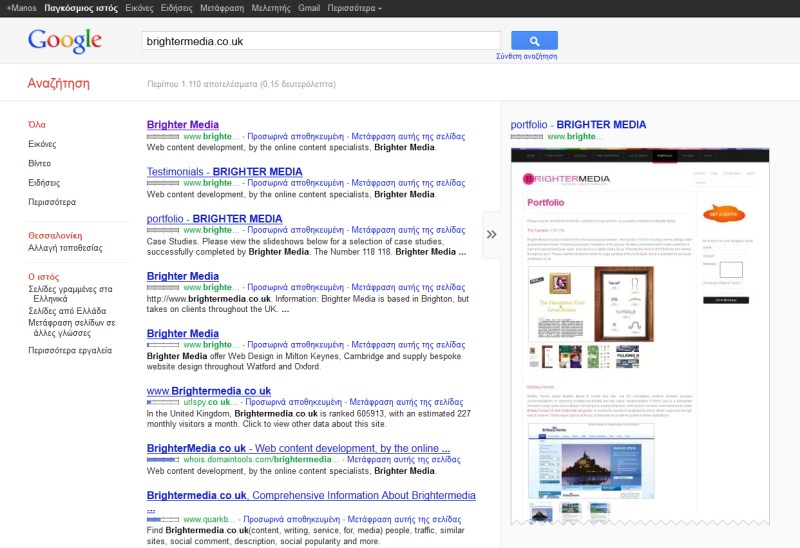Screen dimensions: 800x548
Task: Select Βίντεο filter in left sidebar
Action: pos(39,163)
